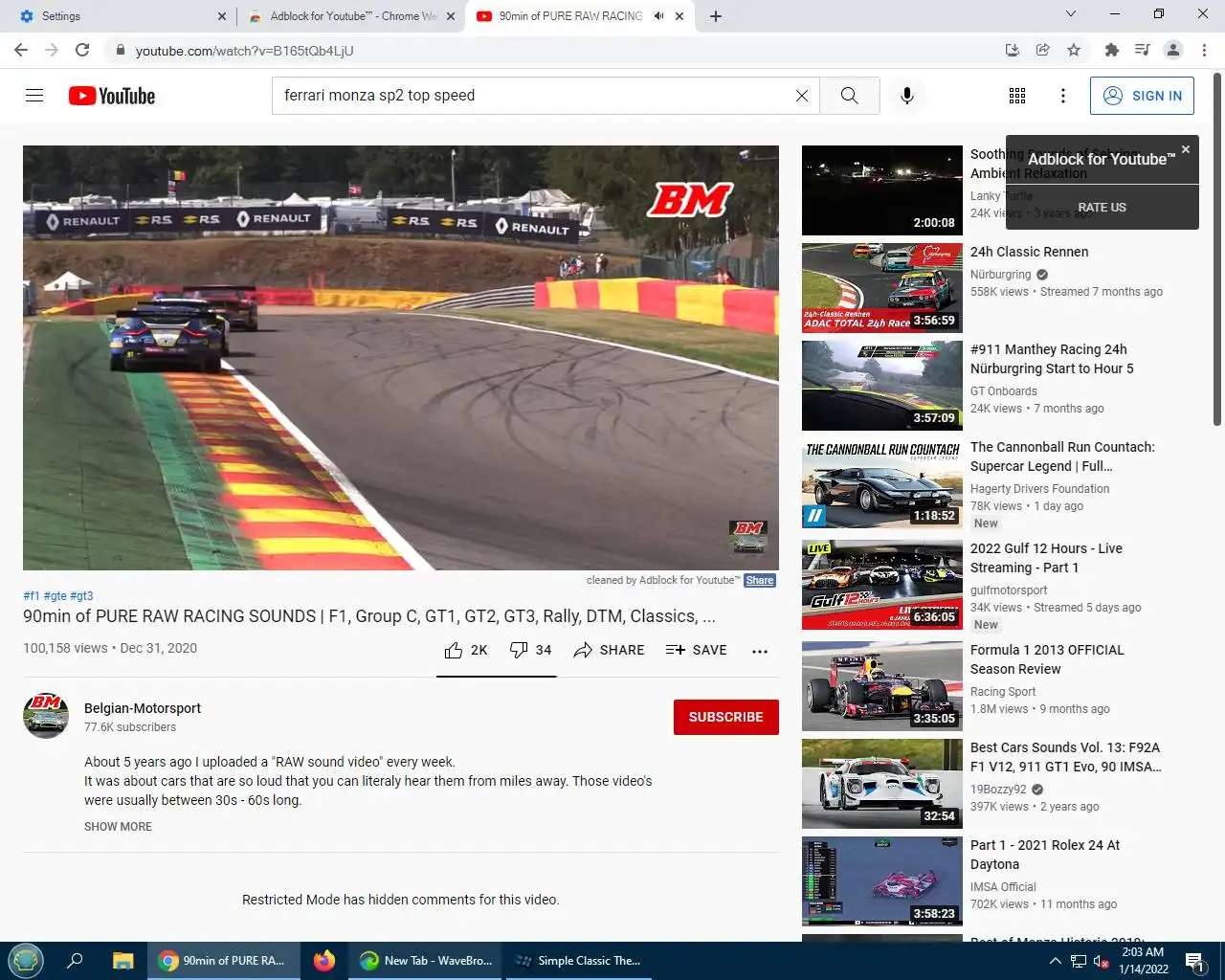Viewport: 1225px width, 980px height.
Task: Open the #f1 hashtag link
Action: click(32, 595)
